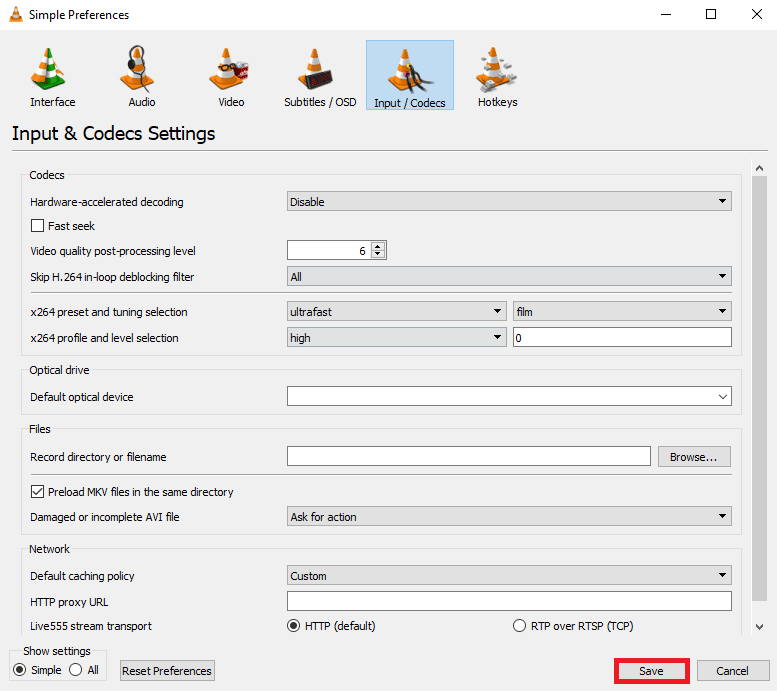Viewport: 777px width, 691px height.
Task: Open the x264 profile dropdown showing high
Action: coord(396,337)
